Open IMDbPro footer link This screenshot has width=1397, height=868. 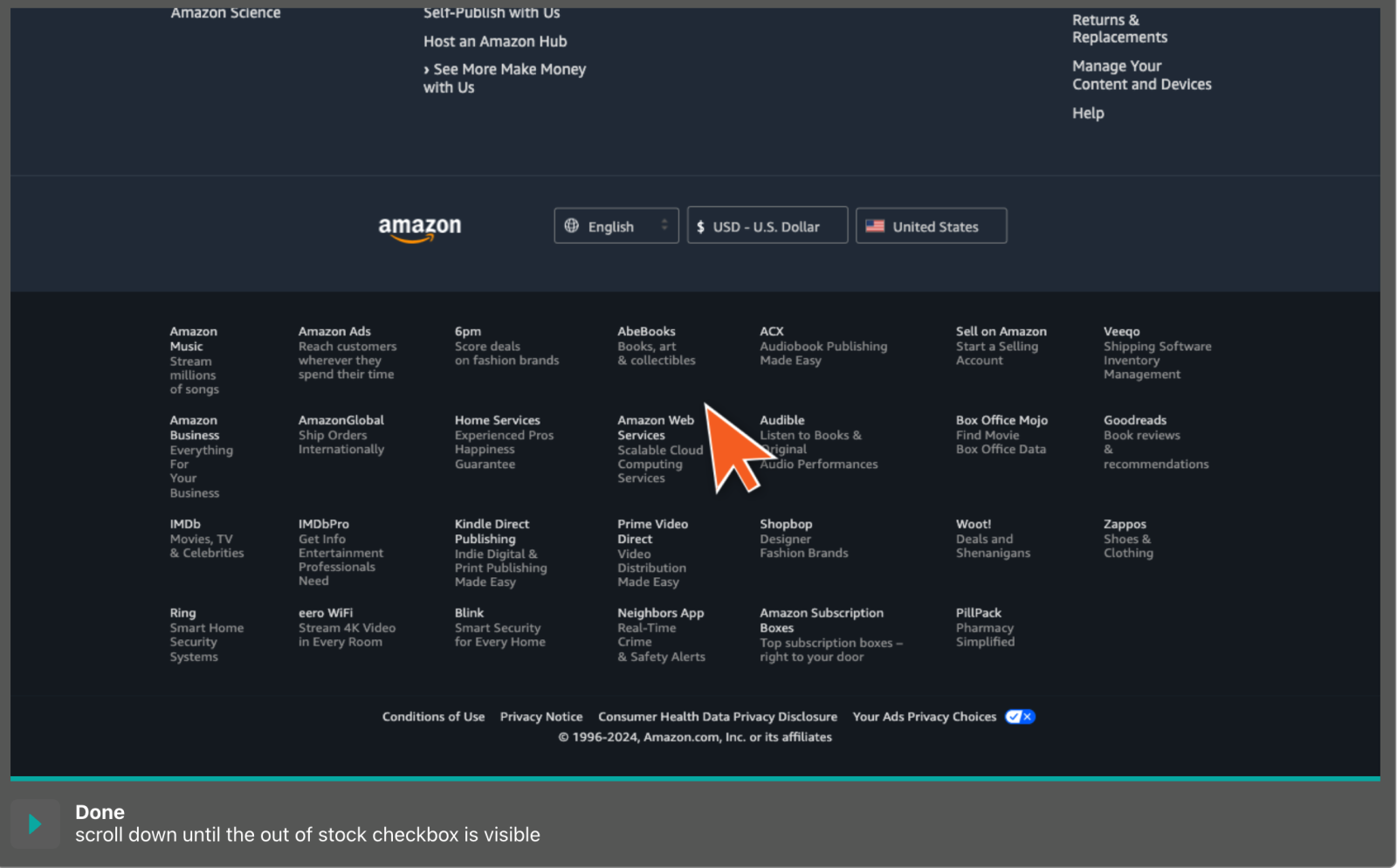(x=341, y=553)
